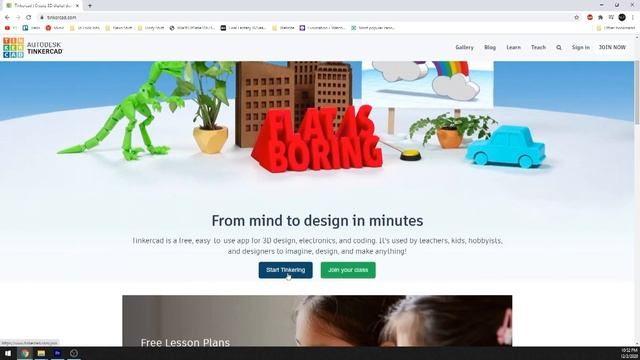Open the Teach menu item

pos(538,47)
